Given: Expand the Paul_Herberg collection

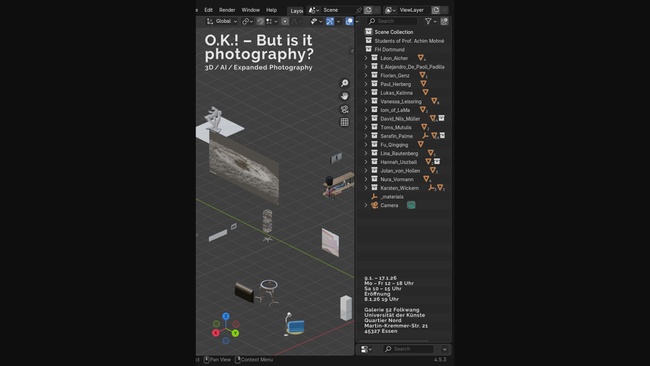Looking at the screenshot, I should (366, 84).
